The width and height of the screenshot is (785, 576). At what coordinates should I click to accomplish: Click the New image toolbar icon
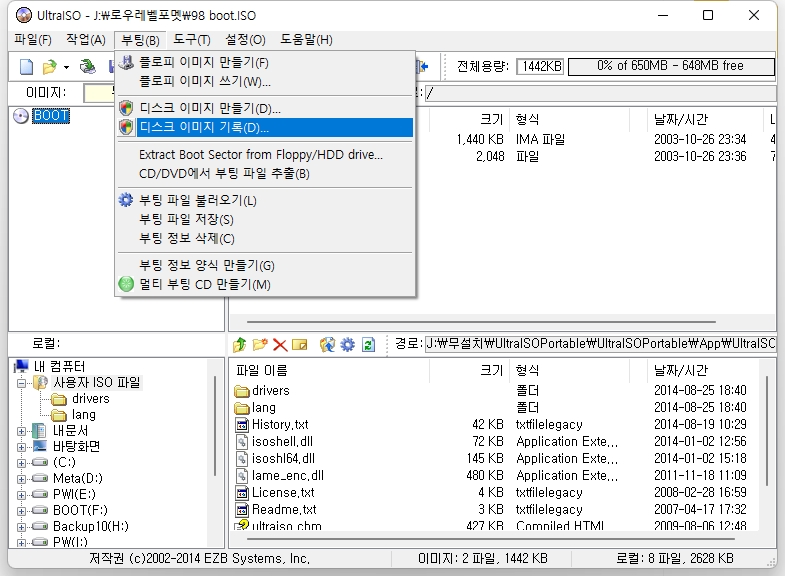point(27,67)
